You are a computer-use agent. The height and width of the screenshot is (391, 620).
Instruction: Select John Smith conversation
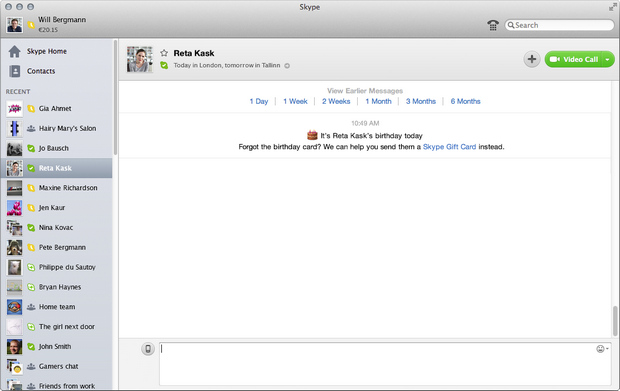click(x=56, y=347)
